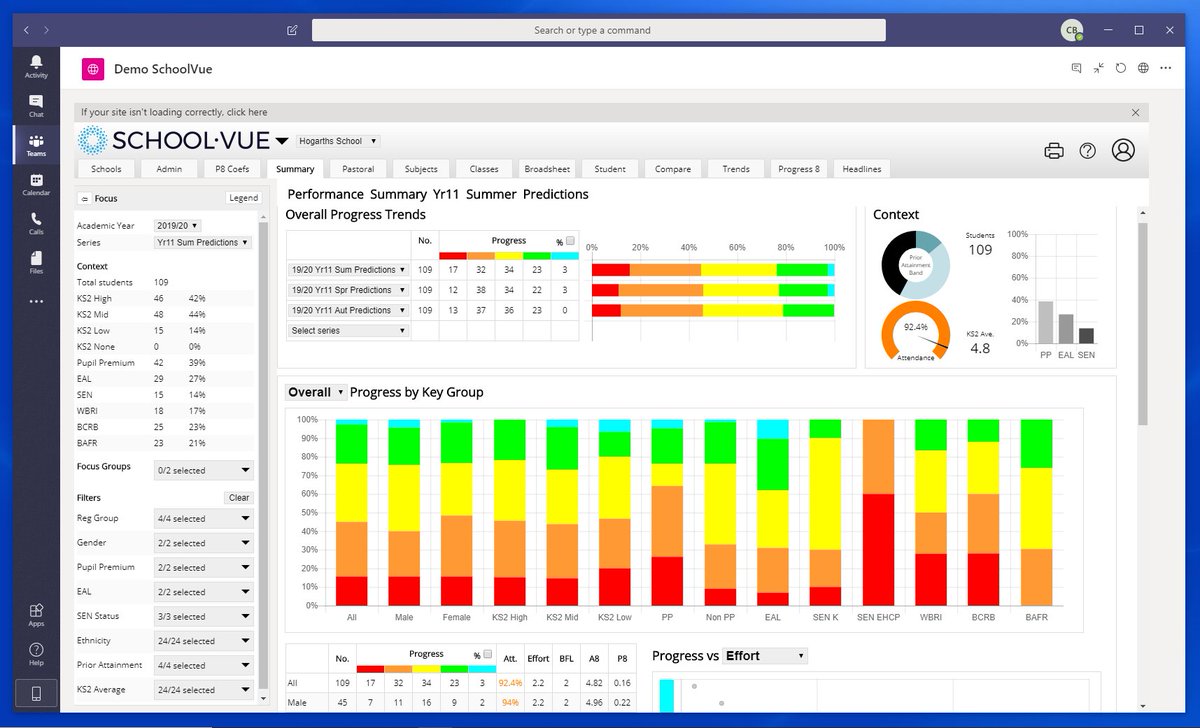Switch to the Headlines tab
Viewport: 1200px width, 728px height.
tap(861, 169)
